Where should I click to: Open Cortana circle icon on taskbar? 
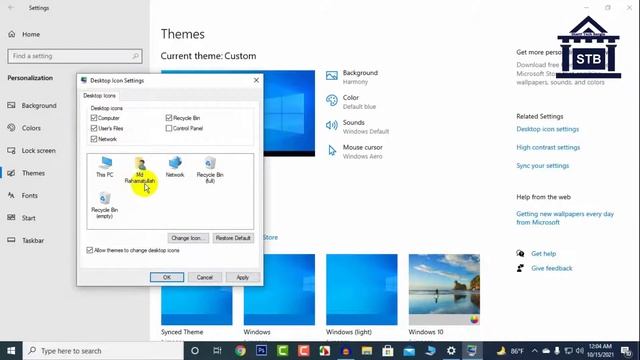[195, 351]
